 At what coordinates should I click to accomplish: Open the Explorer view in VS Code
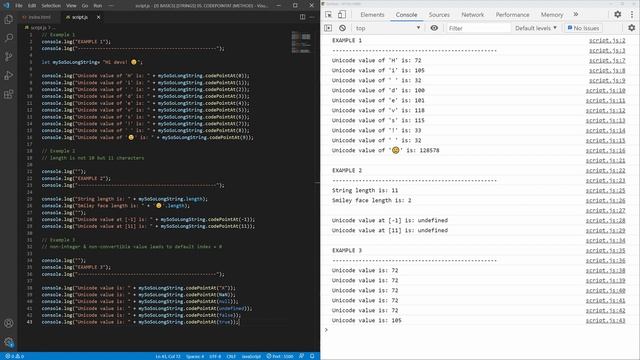point(9,19)
